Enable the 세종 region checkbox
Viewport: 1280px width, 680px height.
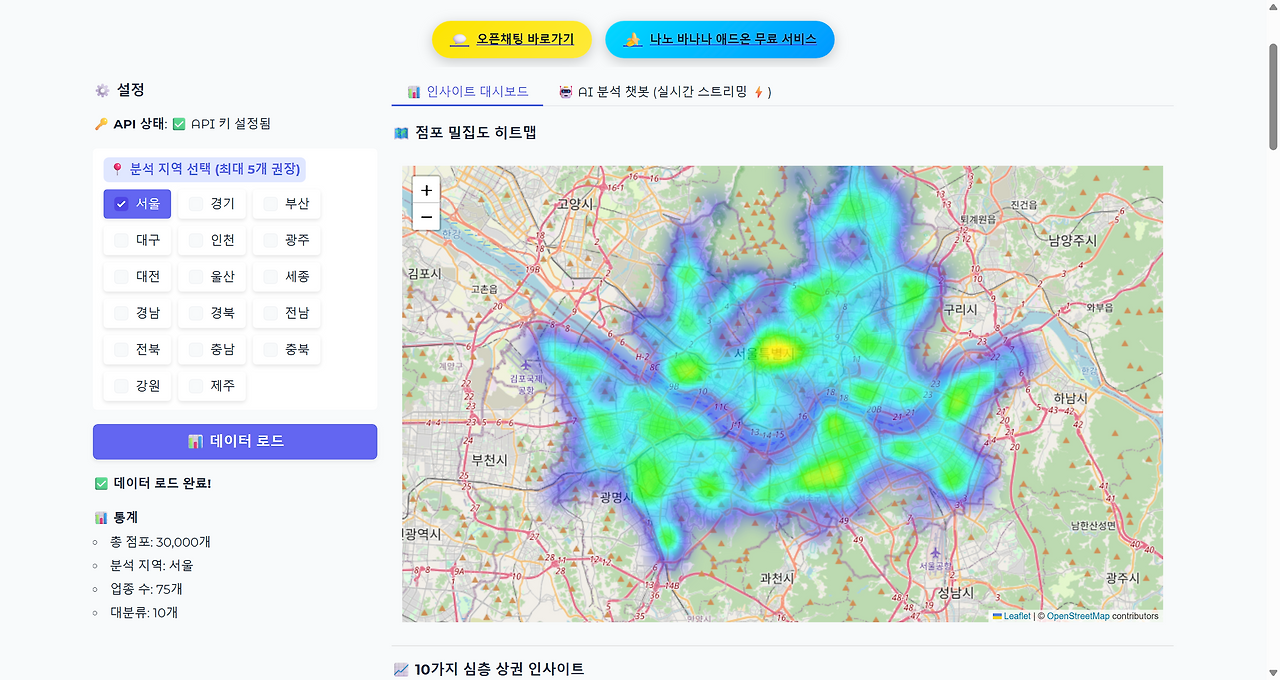270,276
